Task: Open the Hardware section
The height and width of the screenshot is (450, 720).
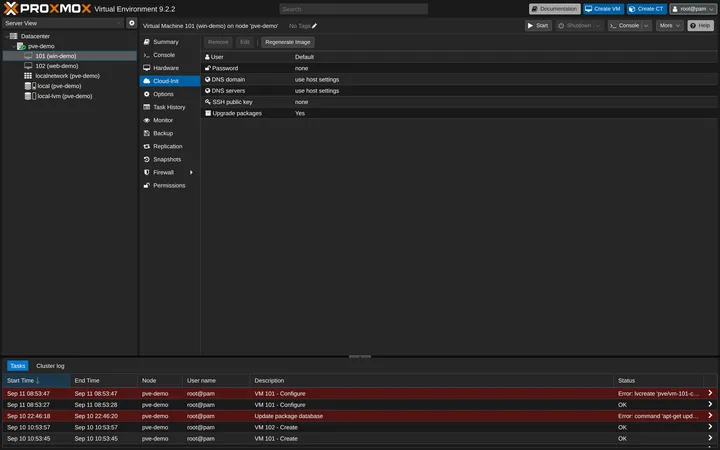Action: point(170,68)
